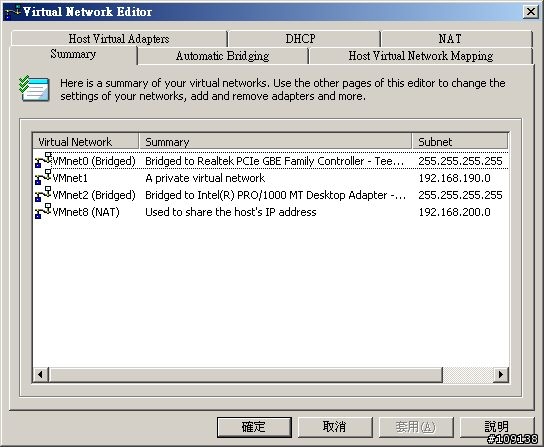The height and width of the screenshot is (447, 544).
Task: Click the horizontal scrollbar thumb
Action: point(246,374)
